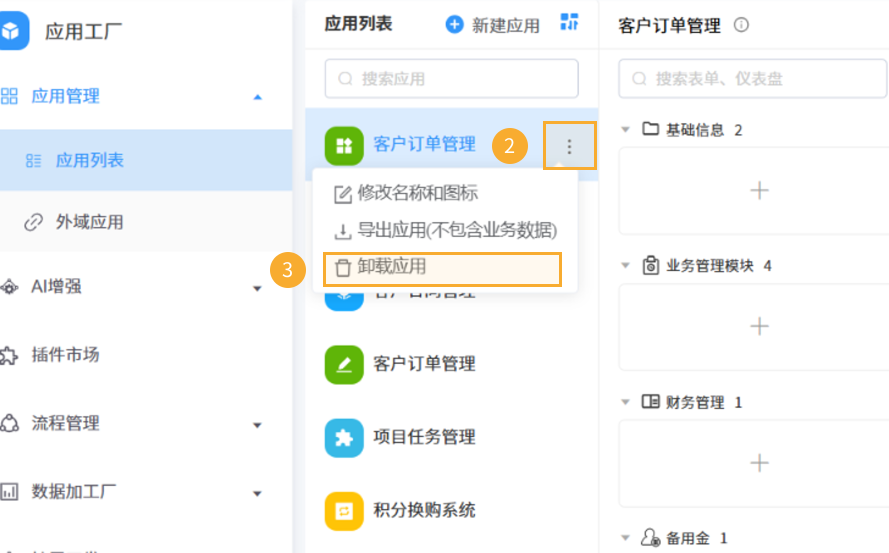Focus the 搜索表单、仪表盘 search field
This screenshot has width=889, height=553.
753,78
